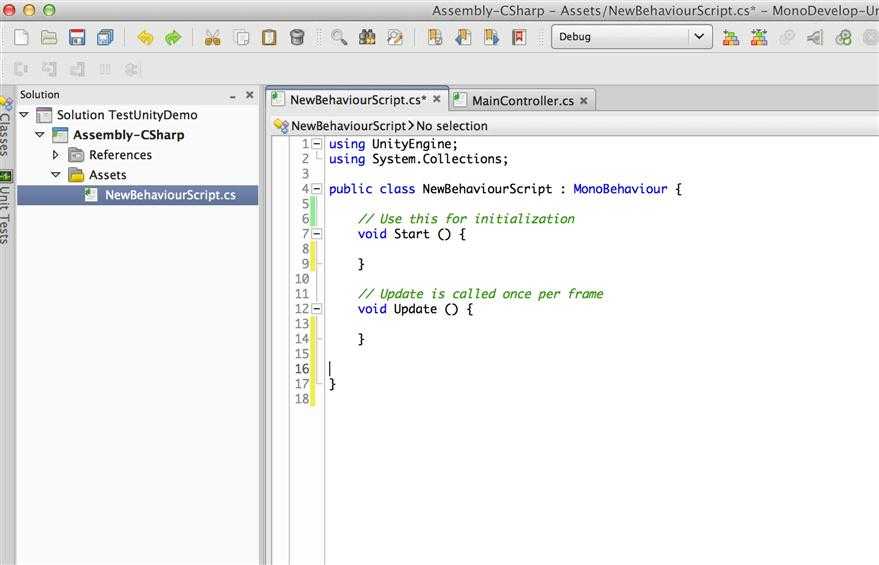Click the second greyed-out debug step icon

(49, 69)
